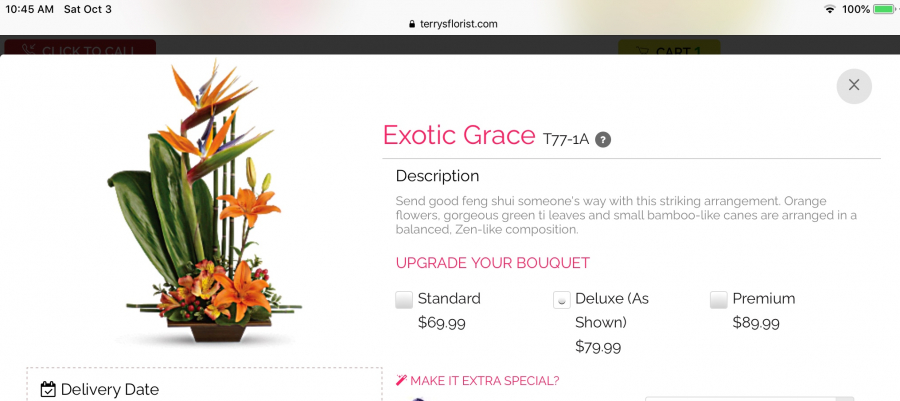Tap the shopping cart icon
The image size is (900, 401).
pyautogui.click(x=640, y=52)
